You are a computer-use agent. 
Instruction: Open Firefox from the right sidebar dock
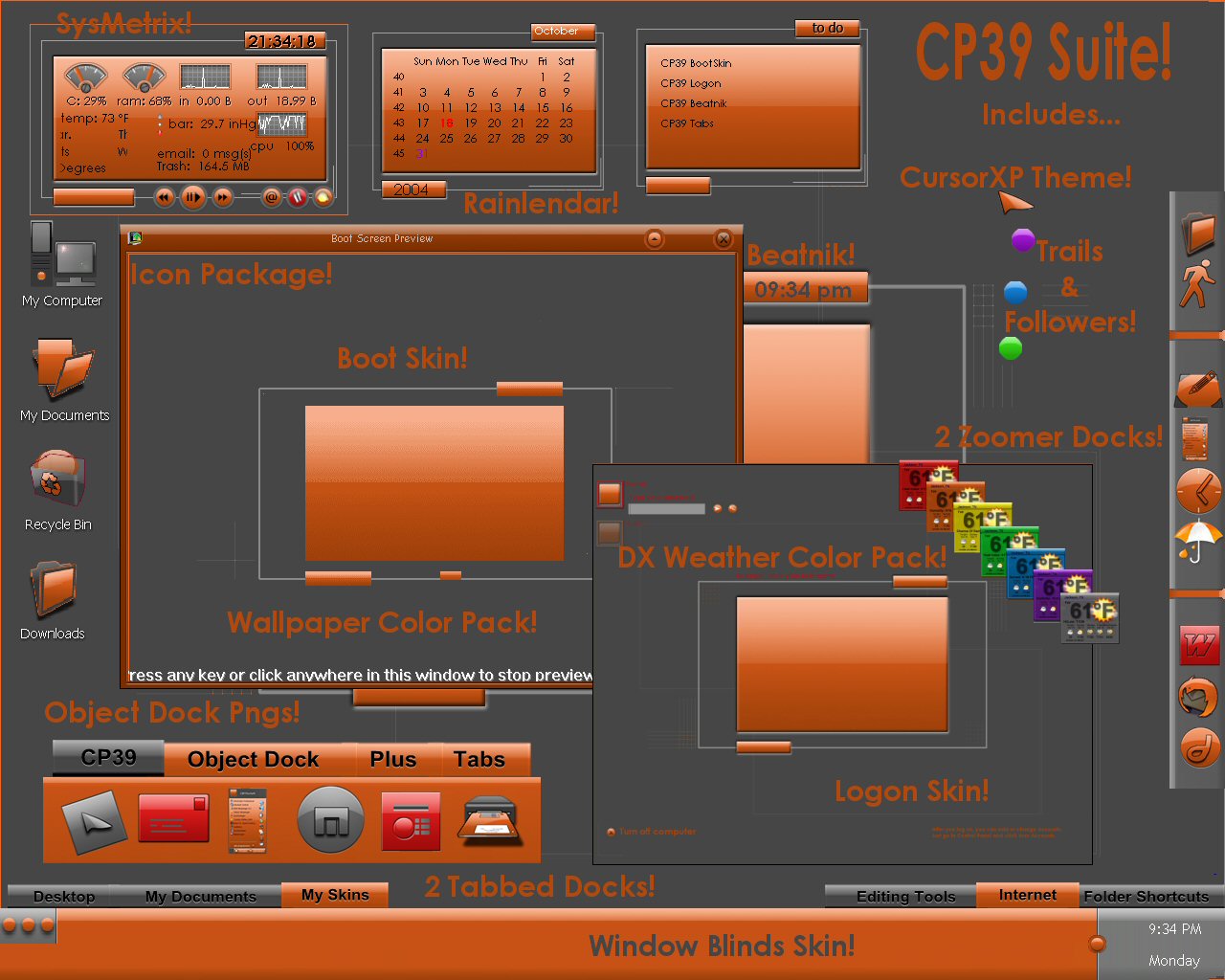click(x=1199, y=697)
